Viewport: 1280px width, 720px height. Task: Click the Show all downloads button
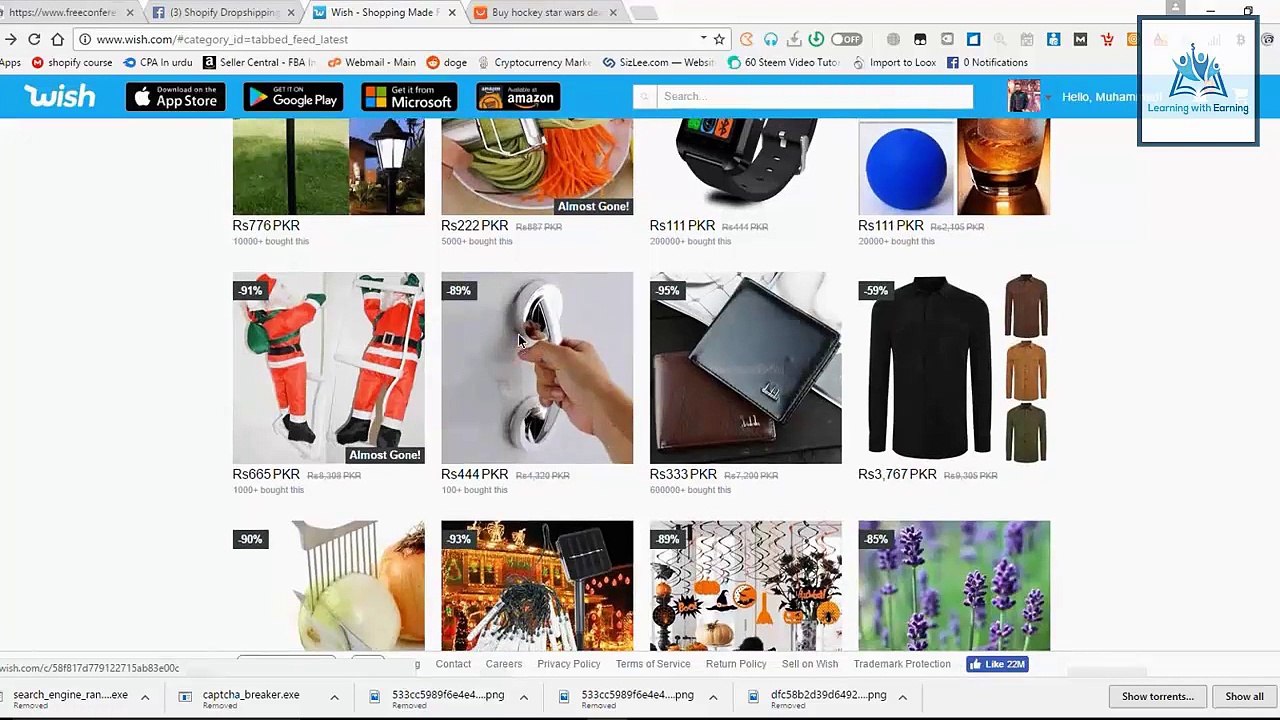(1244, 697)
